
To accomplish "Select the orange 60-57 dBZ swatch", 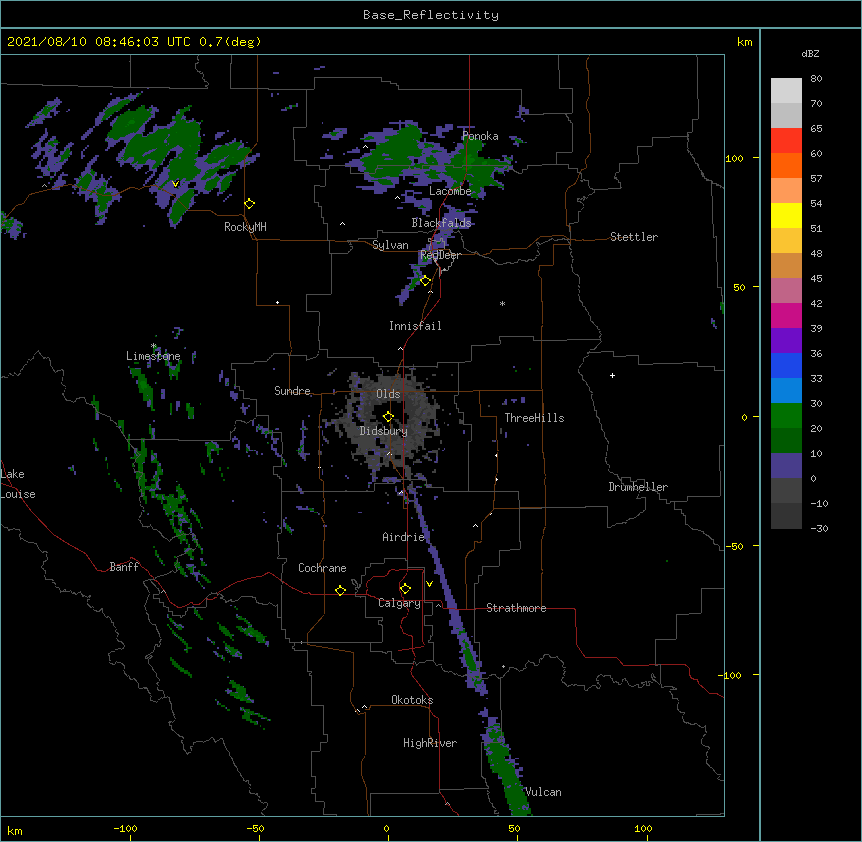I will 786,165.
